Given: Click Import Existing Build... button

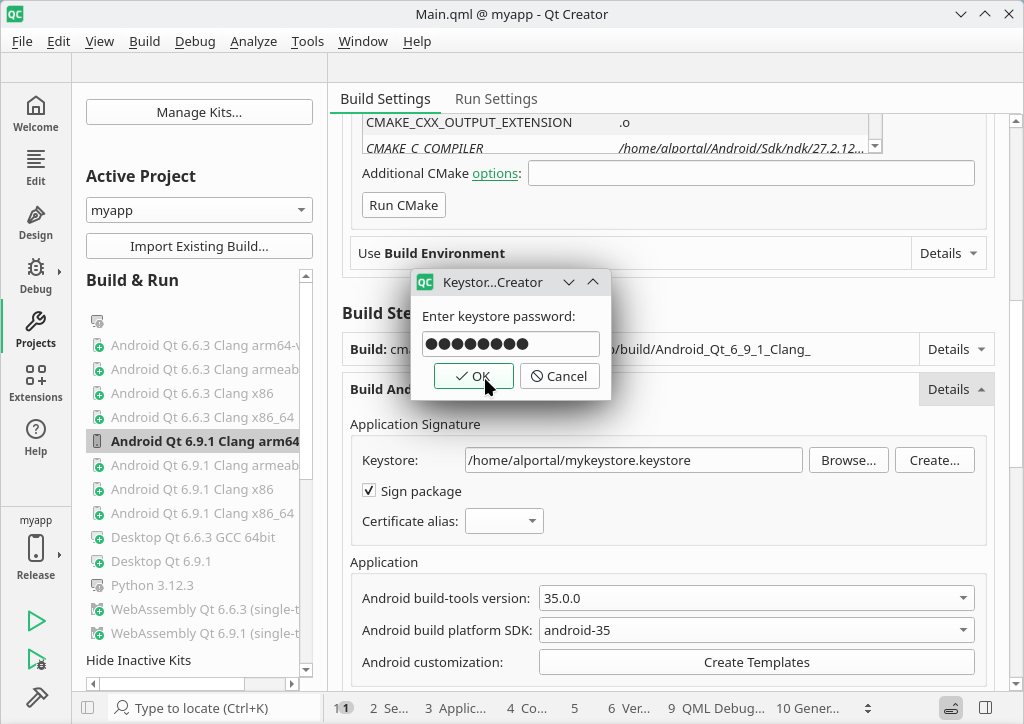Looking at the screenshot, I should (x=199, y=246).
